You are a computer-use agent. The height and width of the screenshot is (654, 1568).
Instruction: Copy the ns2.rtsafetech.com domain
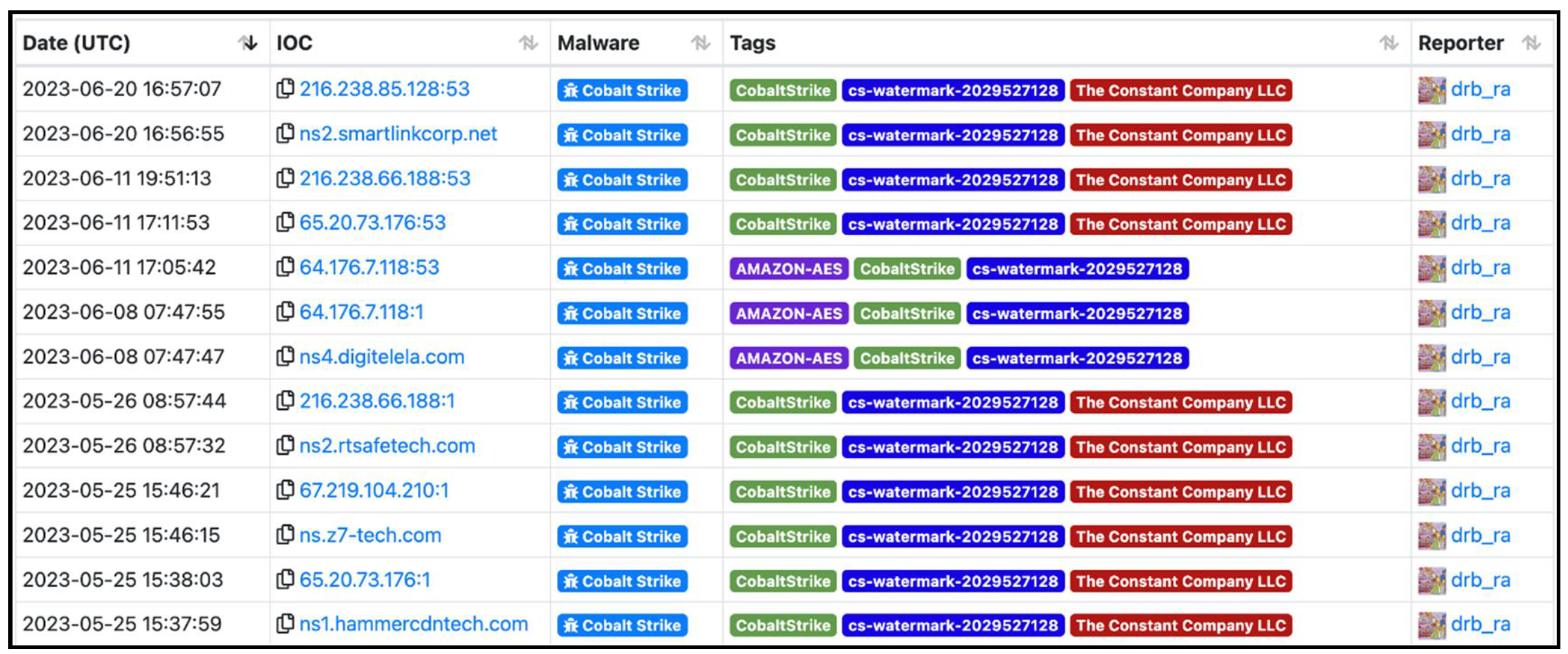pyautogui.click(x=285, y=446)
